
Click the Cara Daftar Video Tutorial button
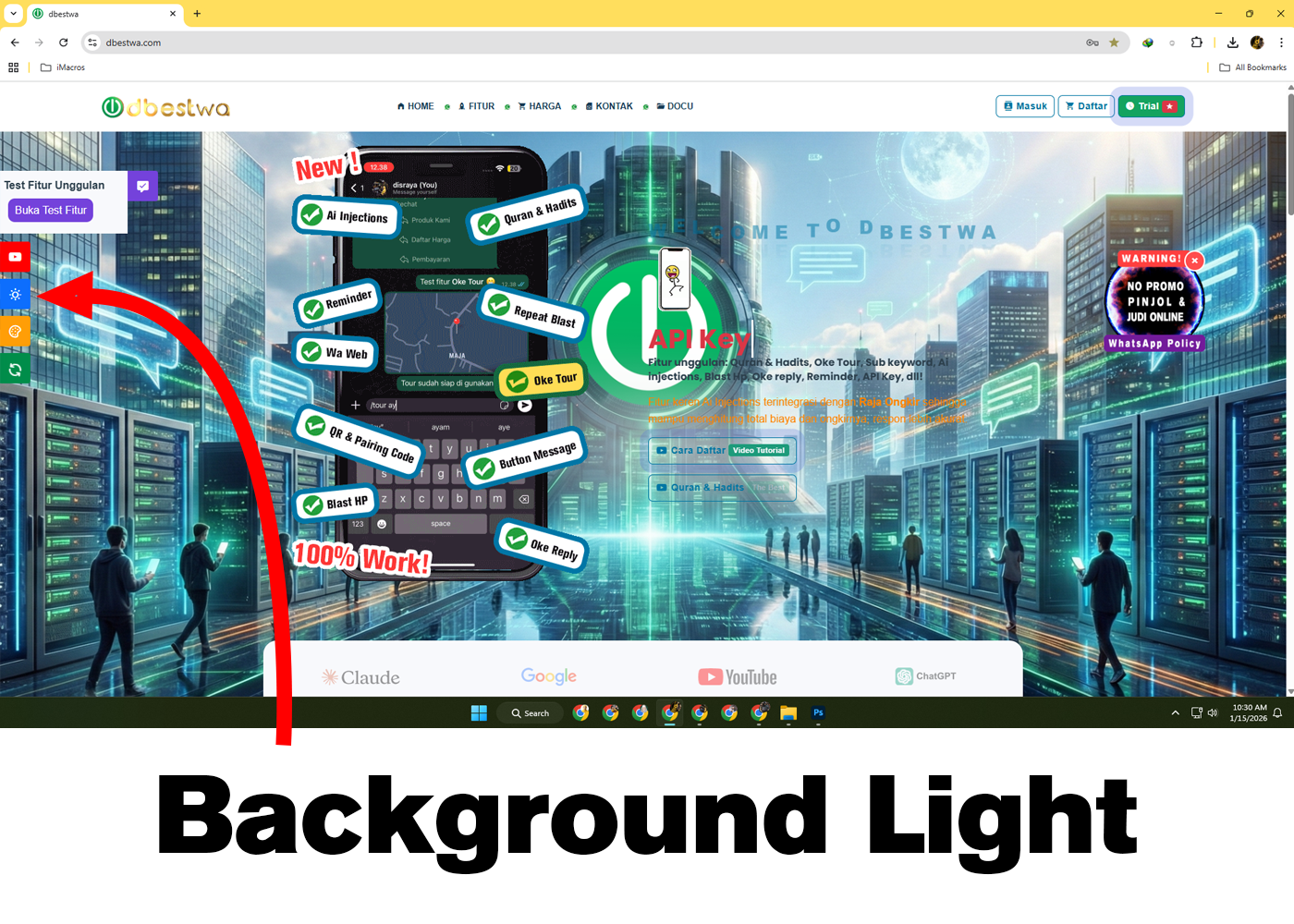pos(722,451)
